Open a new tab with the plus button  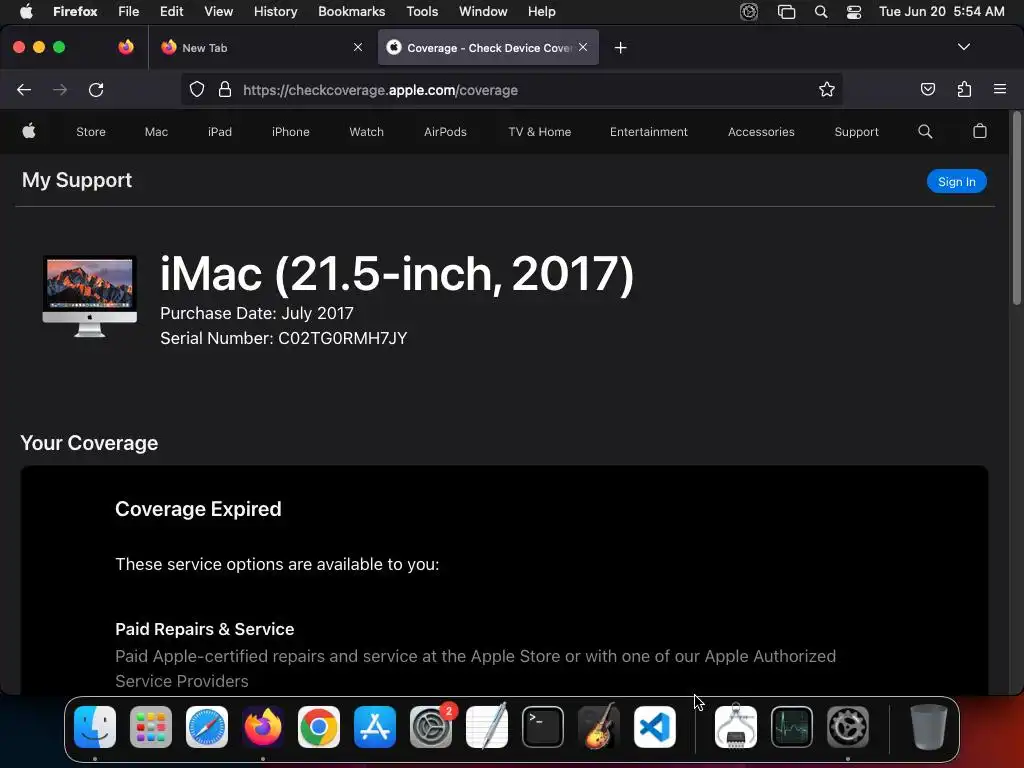620,48
